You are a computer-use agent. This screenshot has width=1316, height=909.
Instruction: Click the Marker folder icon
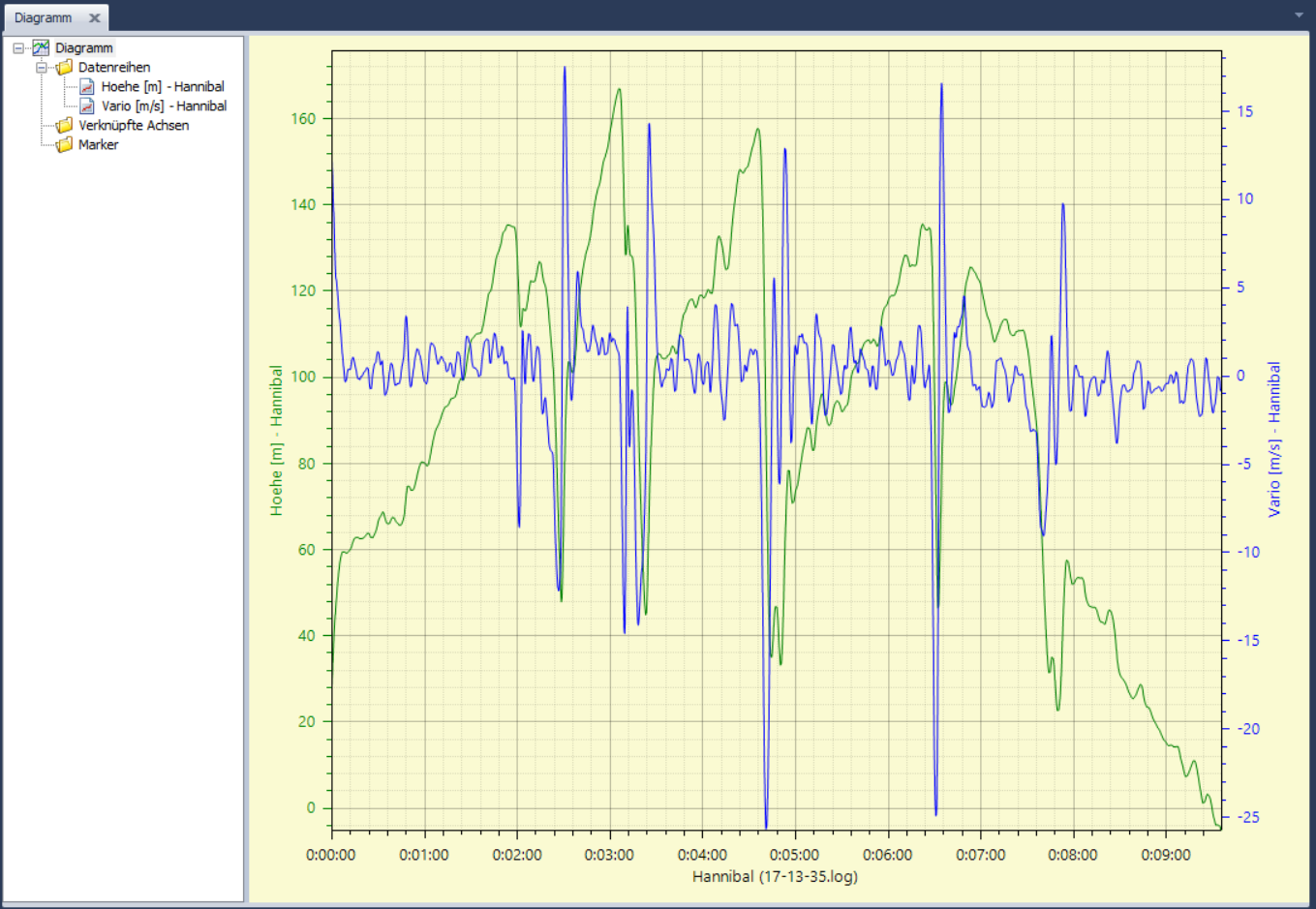tap(65, 144)
